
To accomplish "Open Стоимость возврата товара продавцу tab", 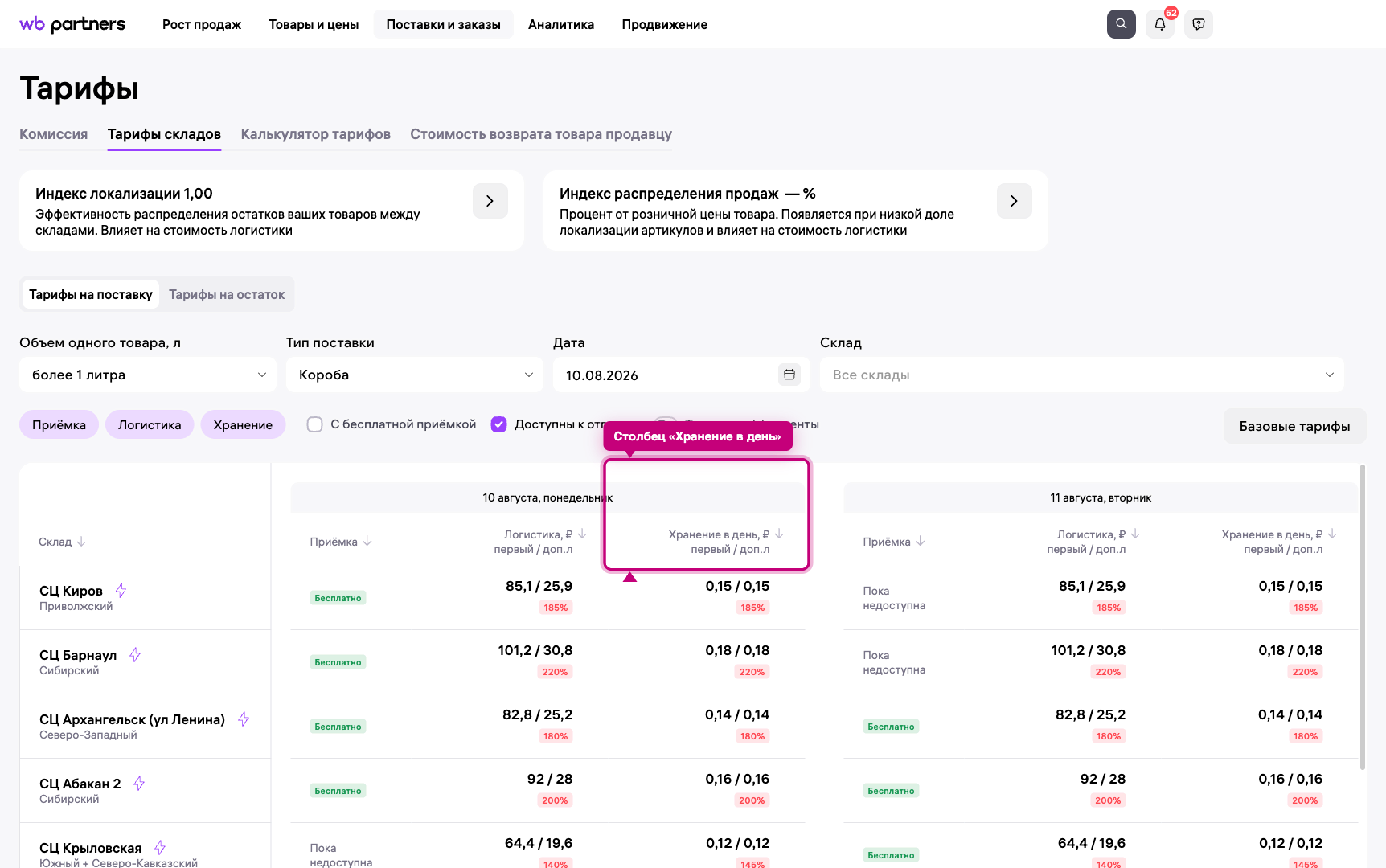I will [x=541, y=134].
